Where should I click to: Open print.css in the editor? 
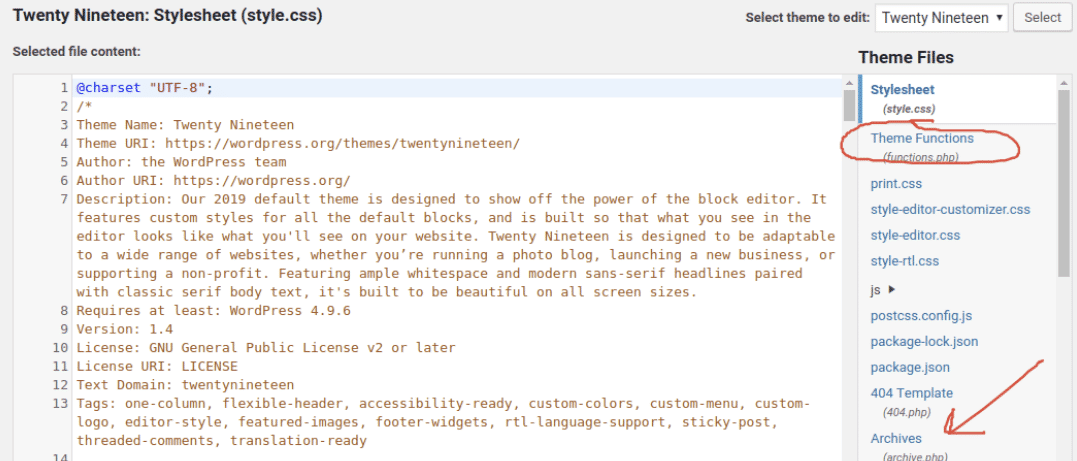pyautogui.click(x=896, y=184)
